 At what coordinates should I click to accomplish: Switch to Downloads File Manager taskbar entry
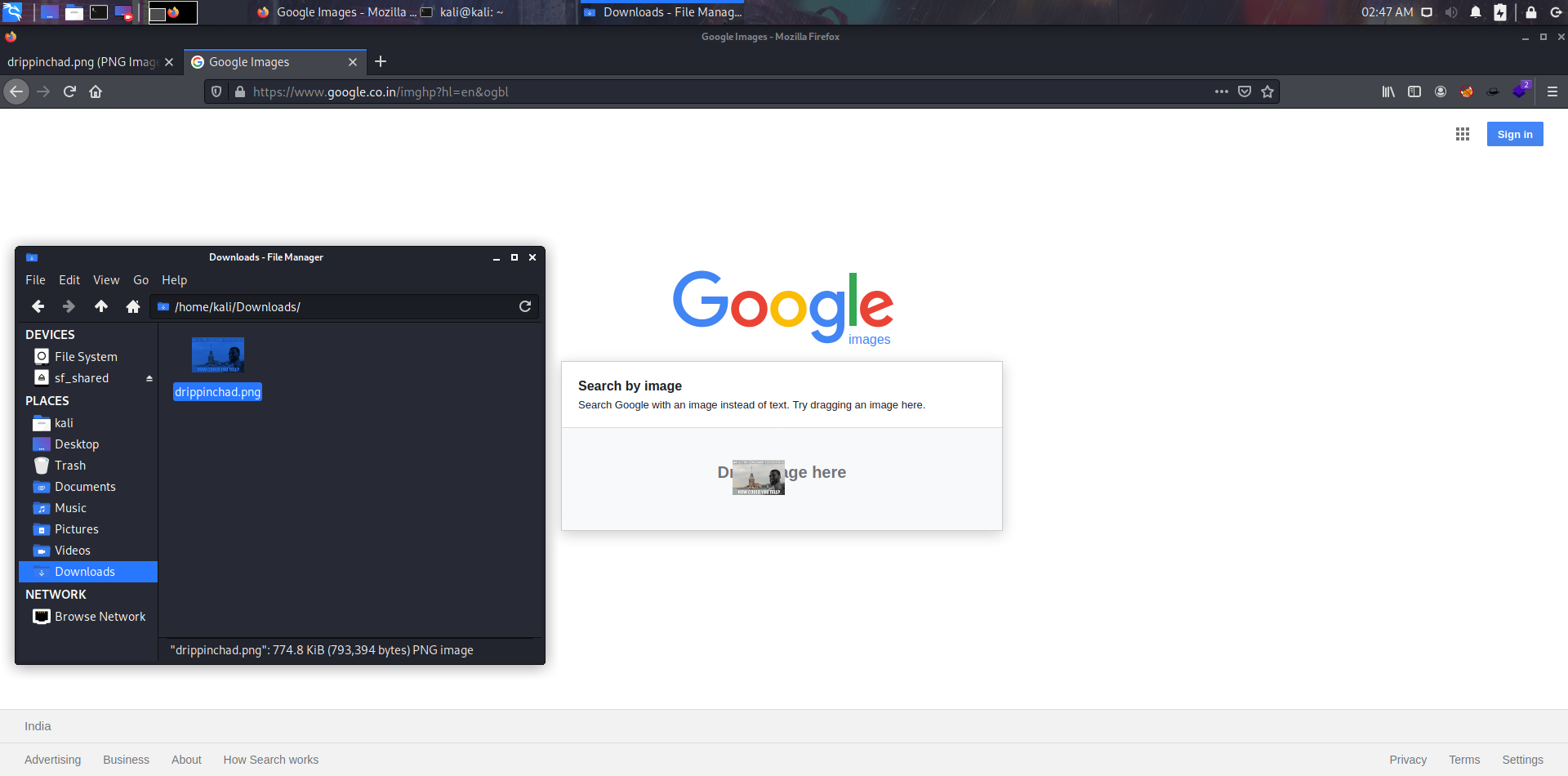[662, 12]
